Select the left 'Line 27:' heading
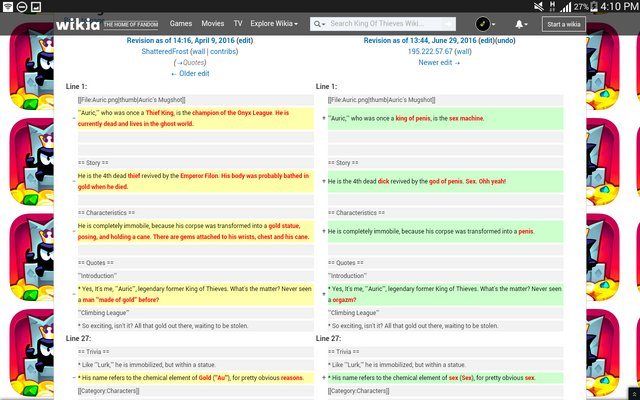The image size is (640, 400). (78, 338)
